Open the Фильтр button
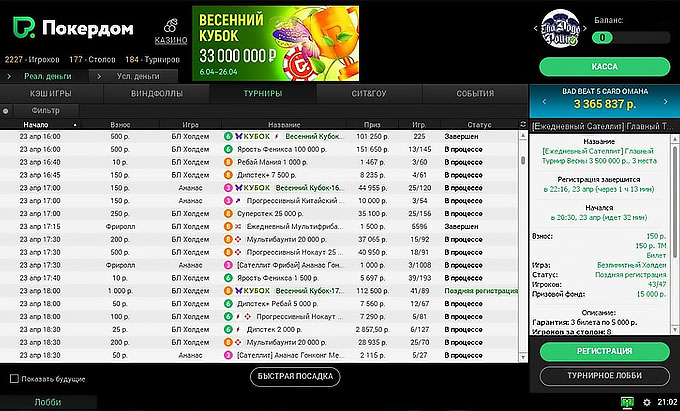 (46, 111)
